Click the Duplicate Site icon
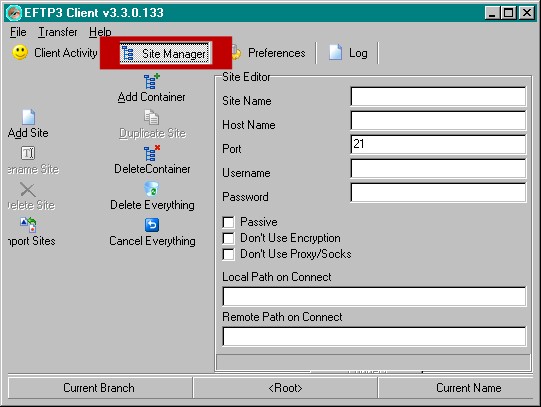Image resolution: width=541 pixels, height=407 pixels. tap(151, 117)
